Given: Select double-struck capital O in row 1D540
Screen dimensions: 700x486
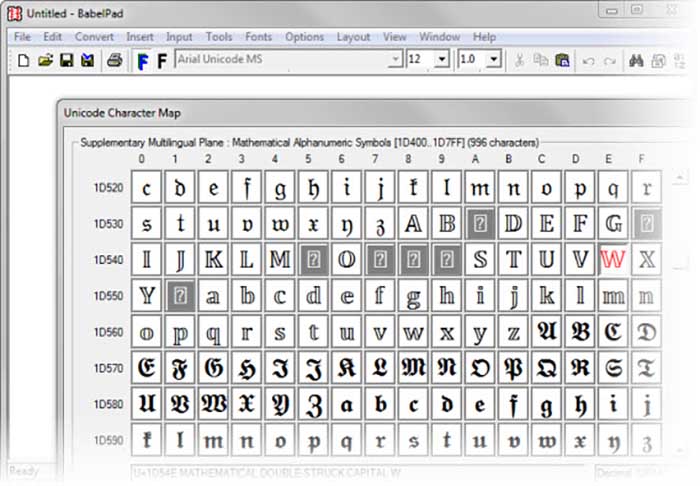Looking at the screenshot, I should click(x=346, y=260).
